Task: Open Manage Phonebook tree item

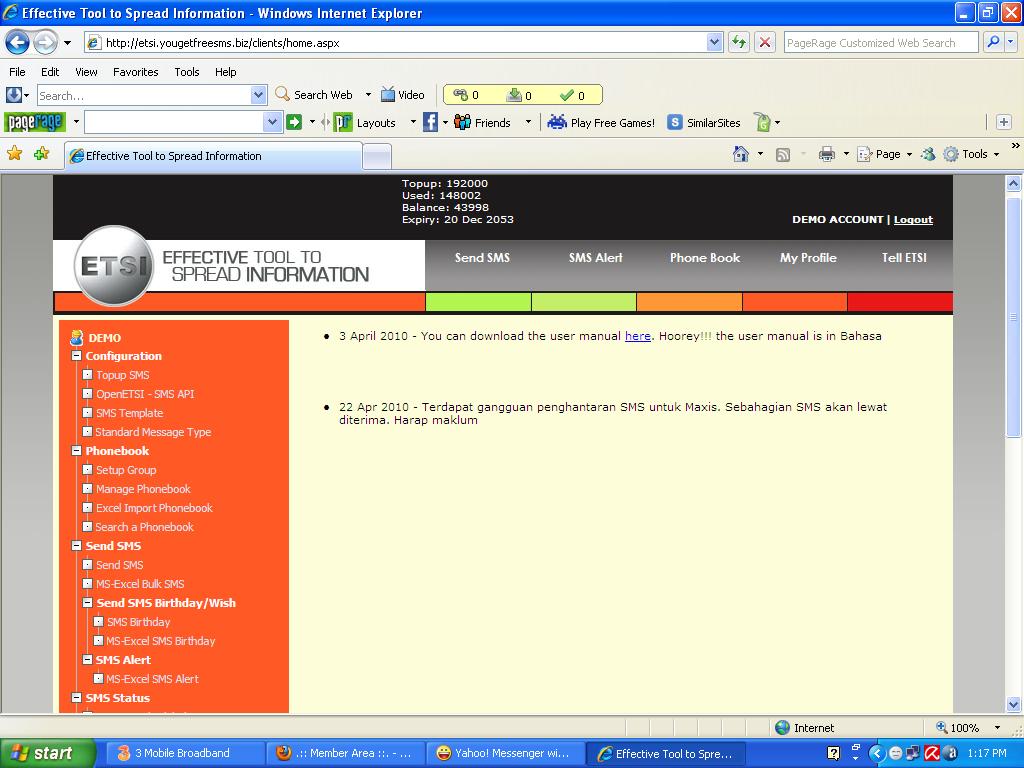Action: 143,488
